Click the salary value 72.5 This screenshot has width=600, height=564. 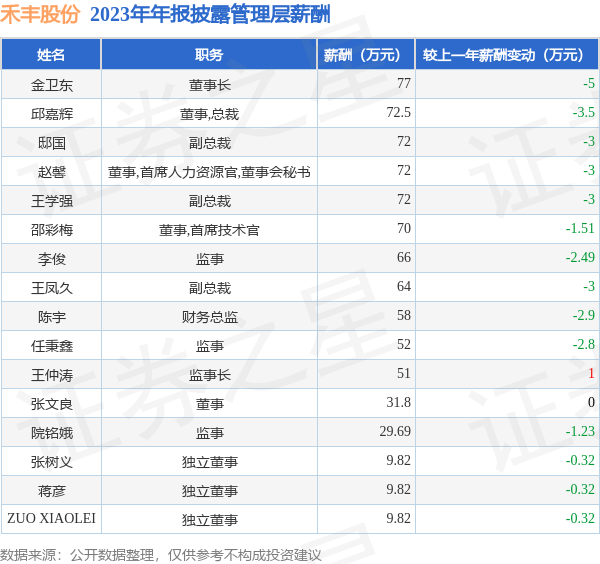tap(398, 112)
